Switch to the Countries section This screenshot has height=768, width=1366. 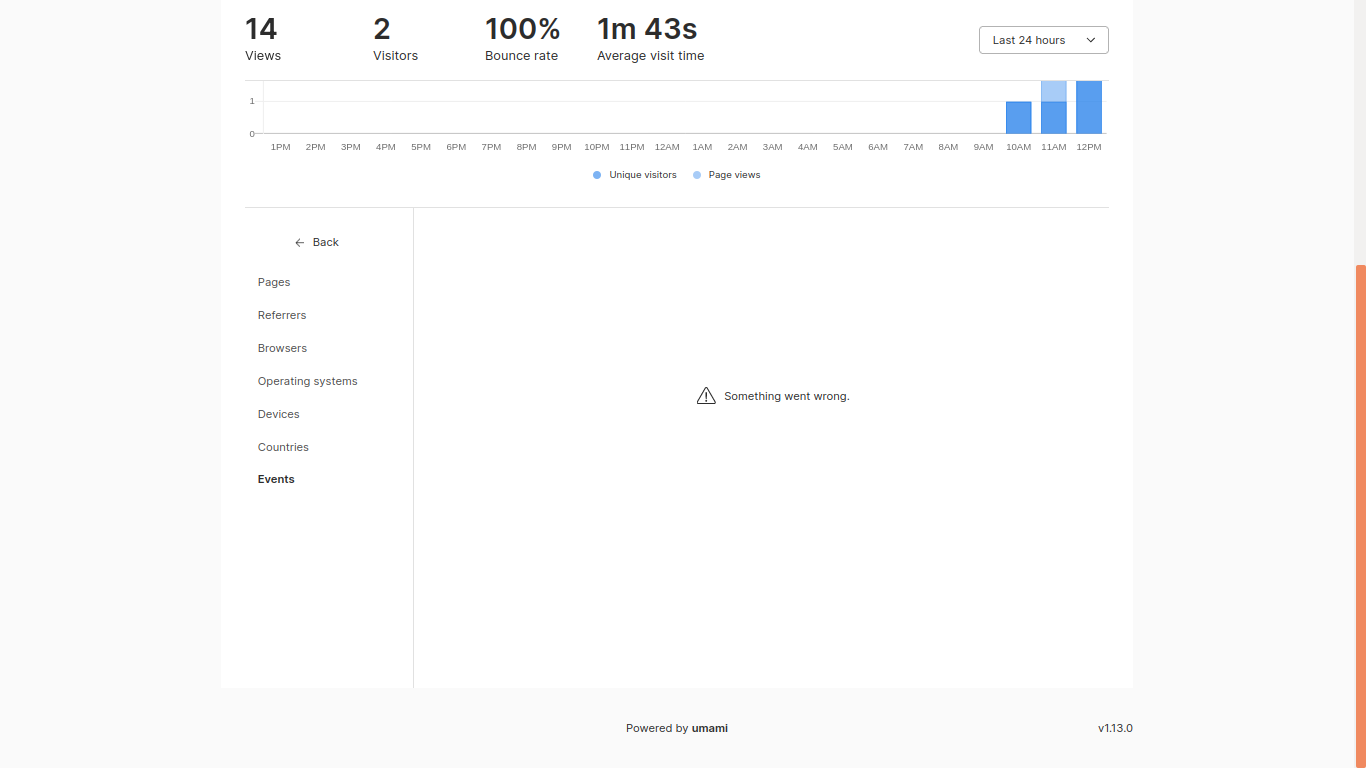point(283,447)
